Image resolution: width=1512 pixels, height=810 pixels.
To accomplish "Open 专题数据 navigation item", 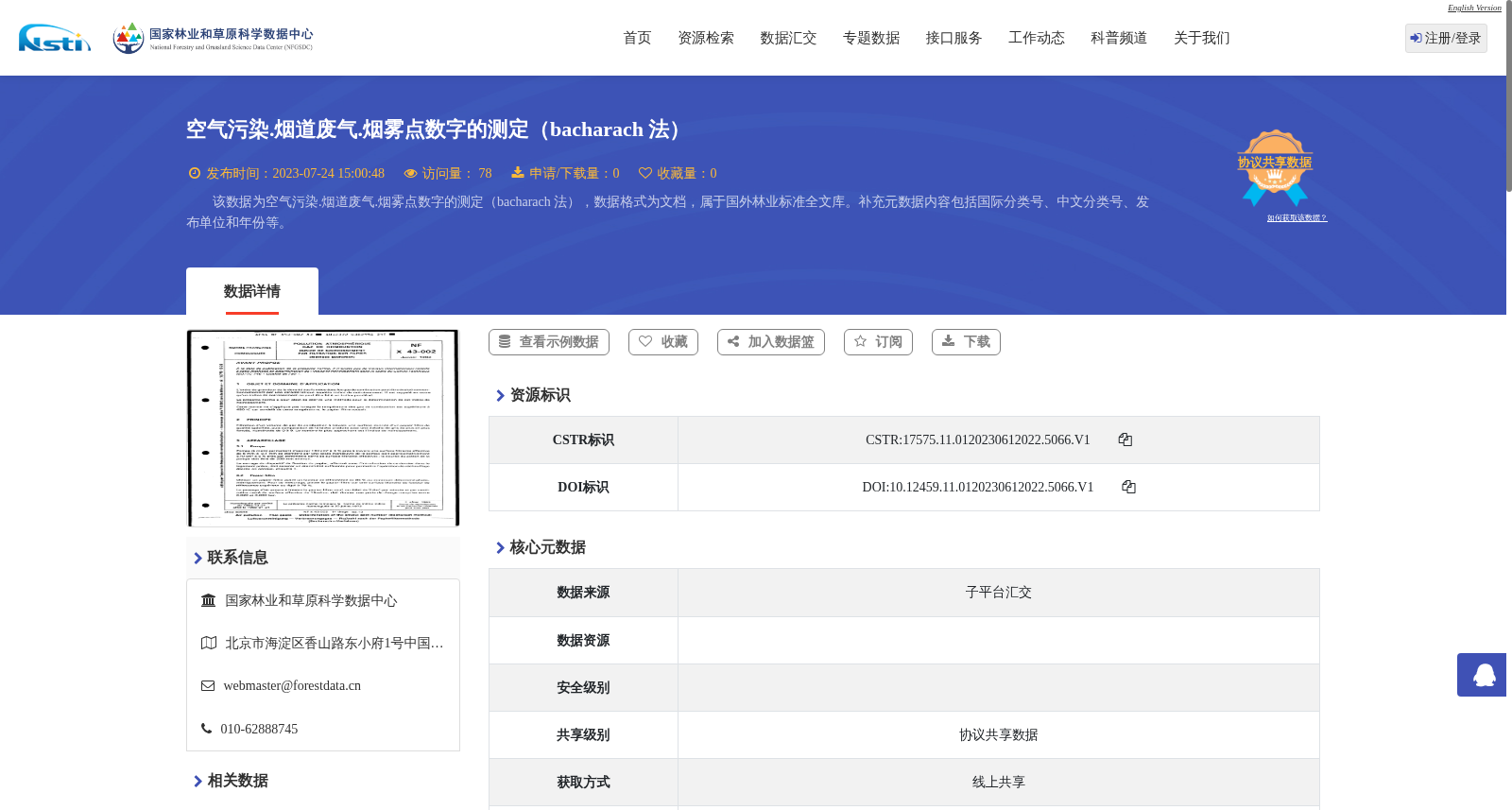I will (x=871, y=38).
